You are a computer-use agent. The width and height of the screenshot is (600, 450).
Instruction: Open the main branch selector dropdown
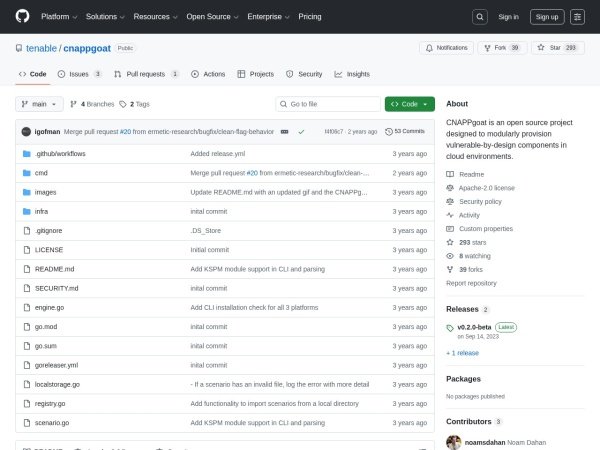pyautogui.click(x=39, y=104)
